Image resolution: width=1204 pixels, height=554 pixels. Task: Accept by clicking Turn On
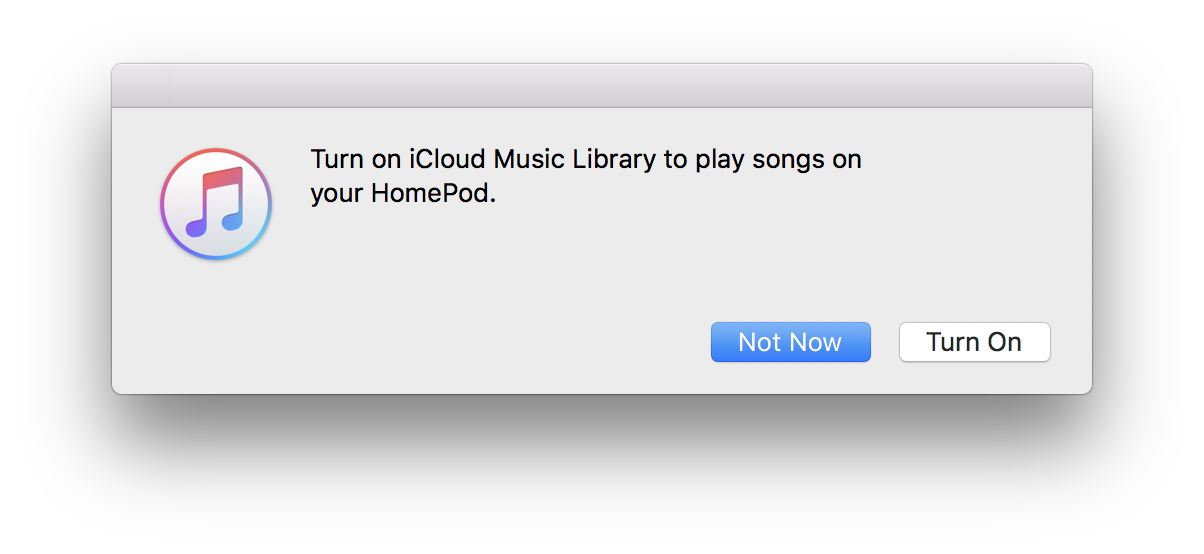pos(975,342)
